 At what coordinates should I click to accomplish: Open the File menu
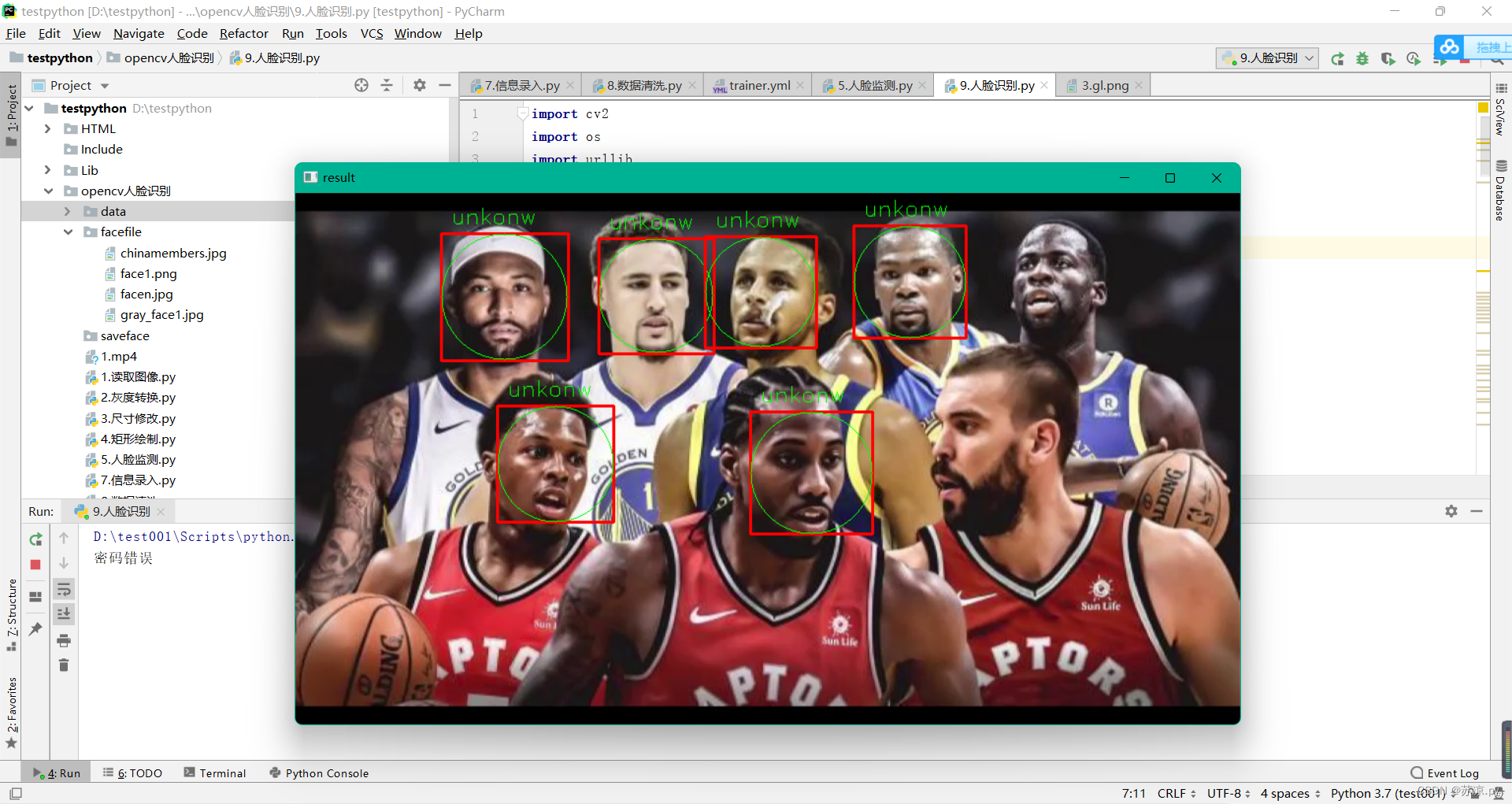pyautogui.click(x=16, y=33)
